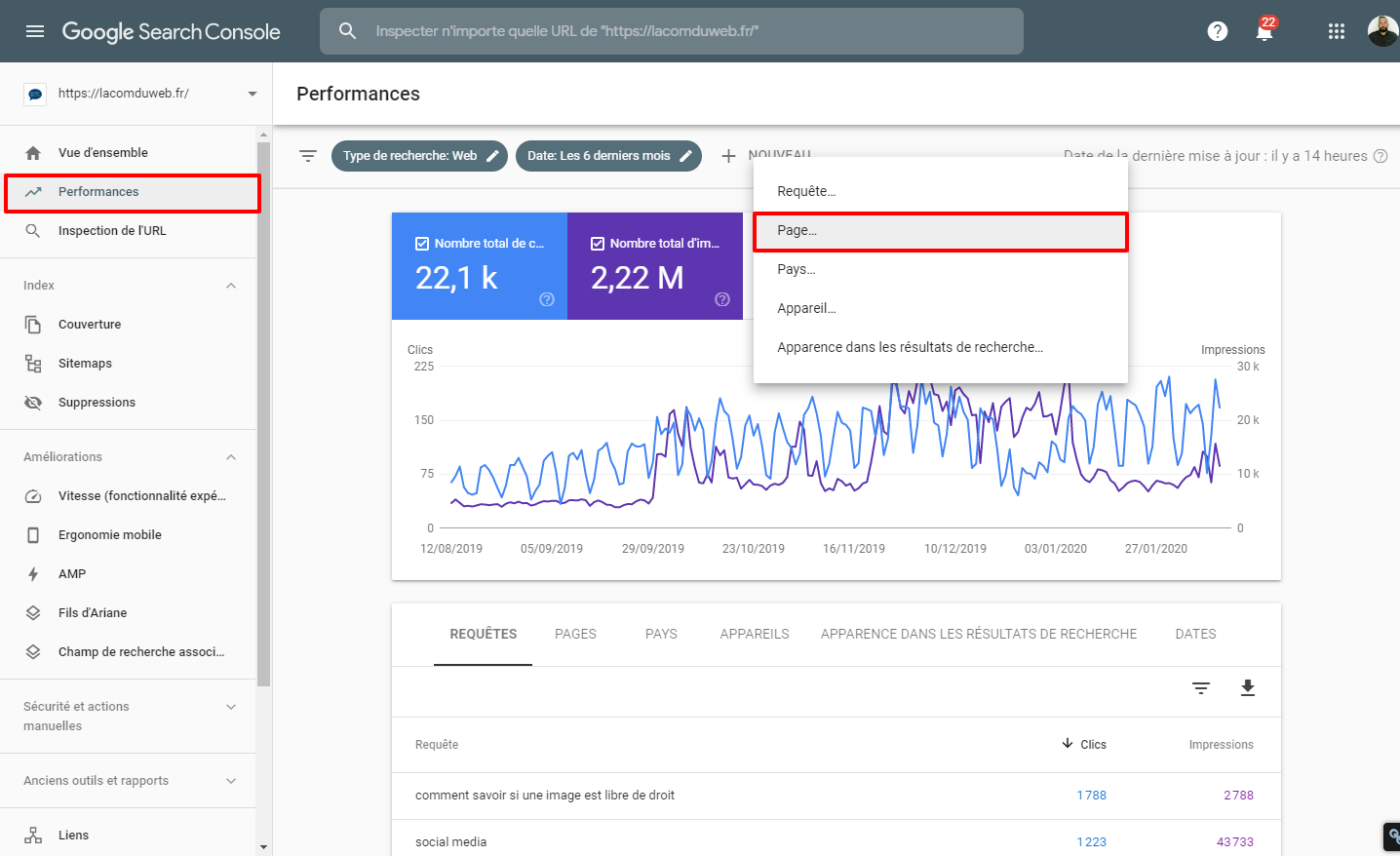This screenshot has height=856, width=1400.
Task: Collapse the Index section
Action: (231, 286)
